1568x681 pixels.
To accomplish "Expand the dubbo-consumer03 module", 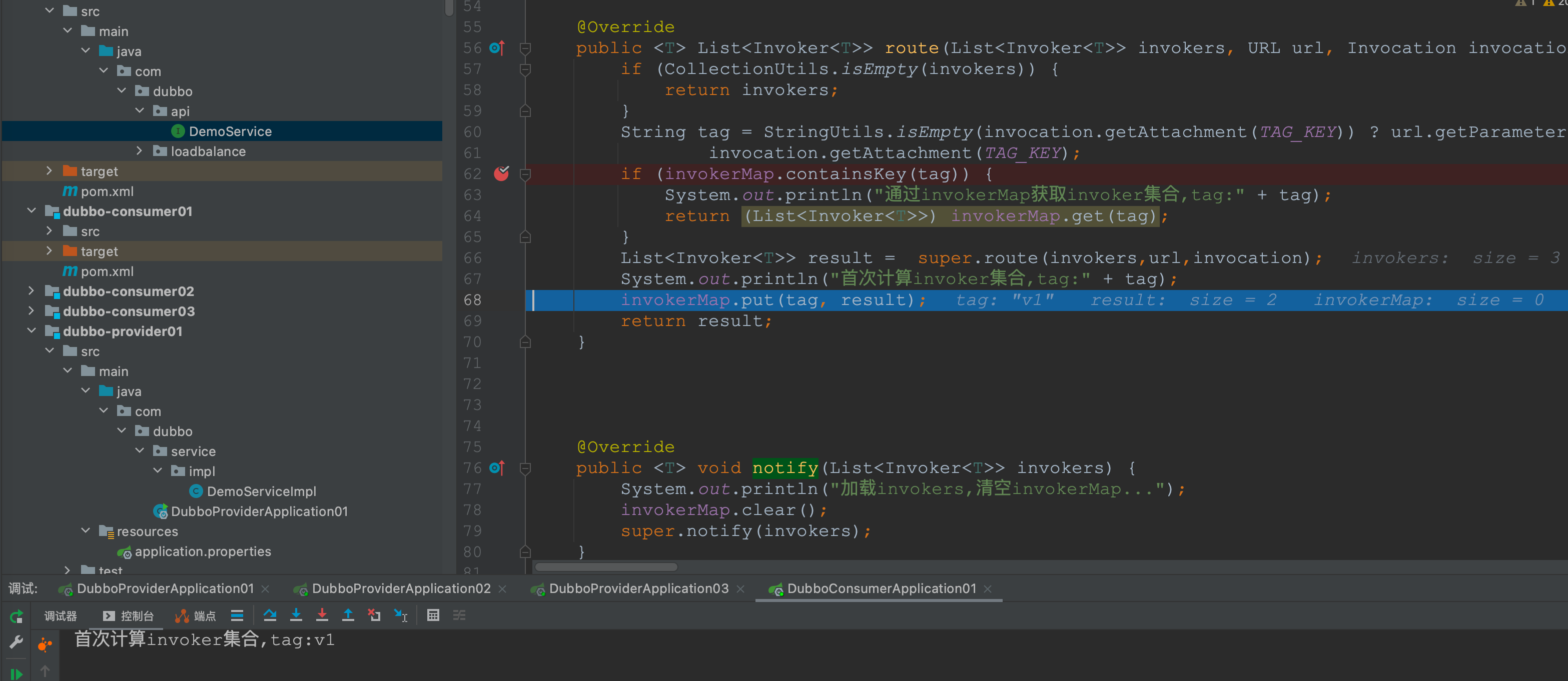I will tap(31, 311).
